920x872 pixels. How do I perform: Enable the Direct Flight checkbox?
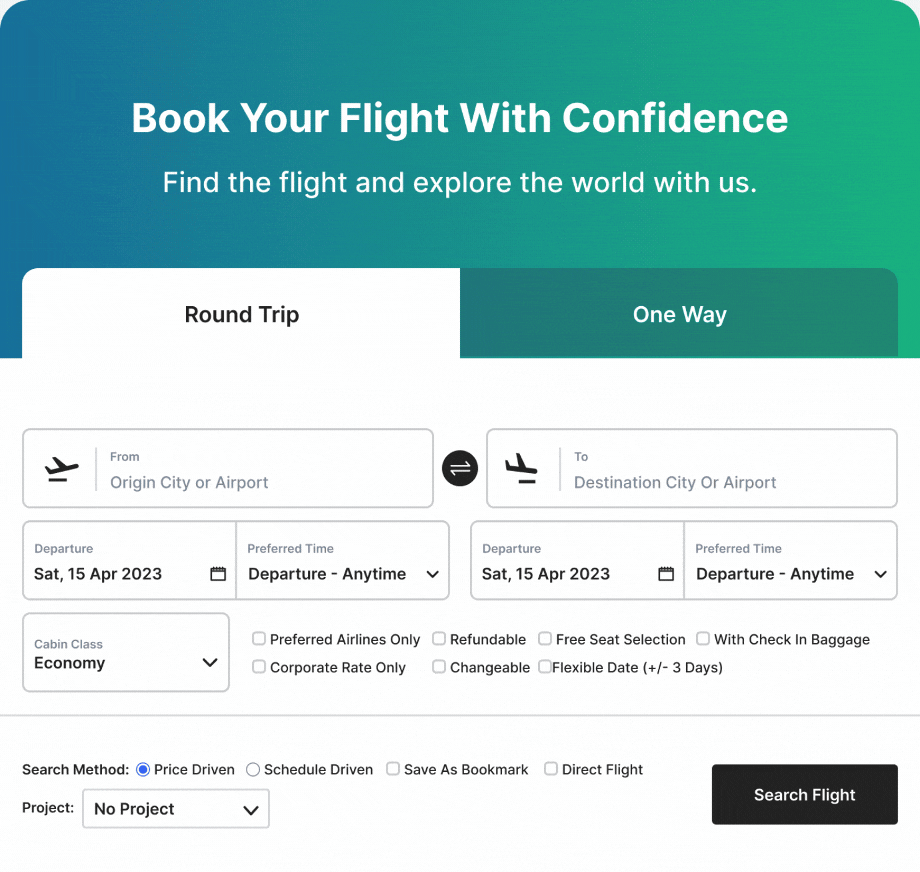550,769
